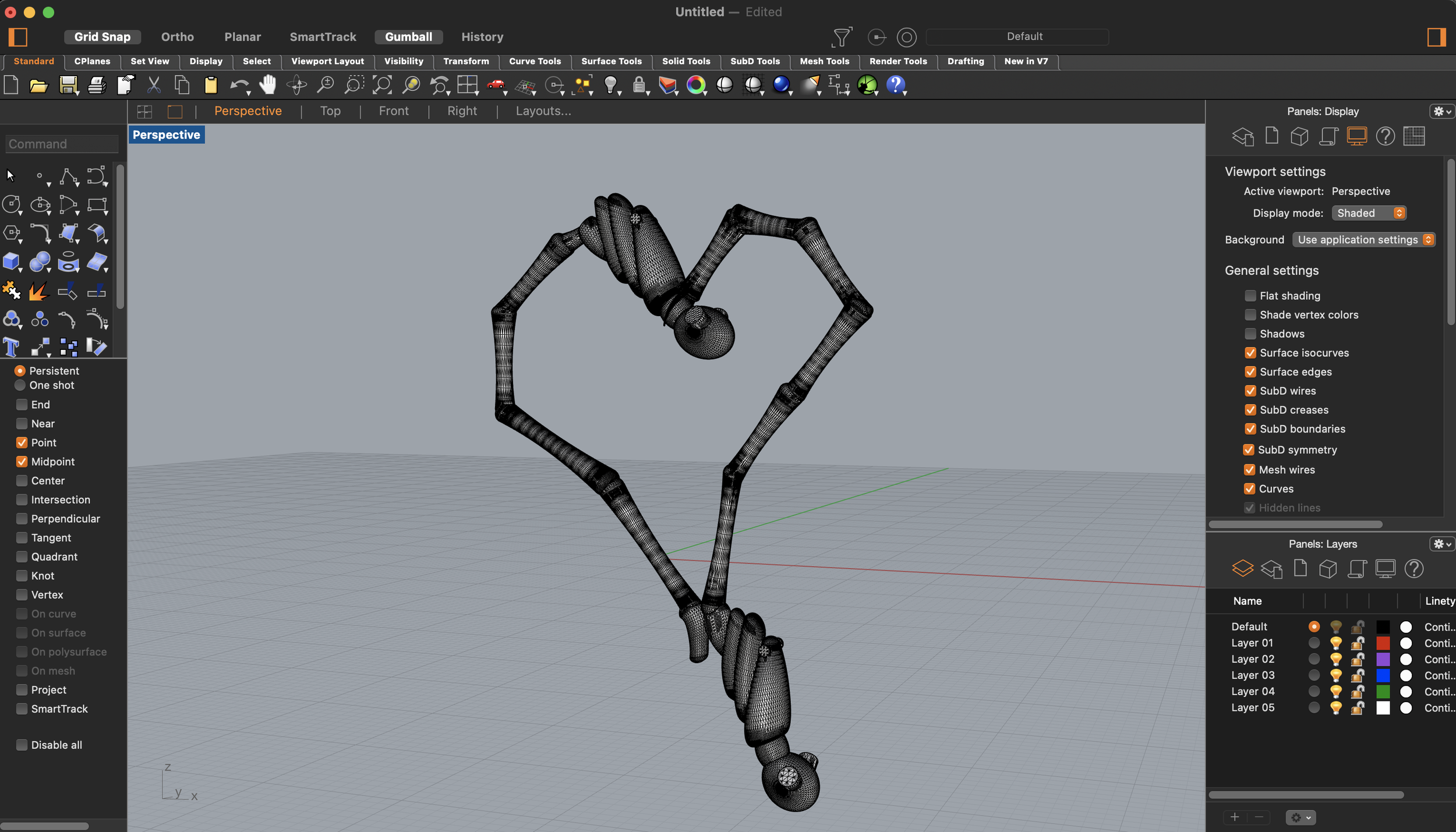Click the blue render sphere icon
Image resolution: width=1456 pixels, height=832 pixels.
click(780, 85)
